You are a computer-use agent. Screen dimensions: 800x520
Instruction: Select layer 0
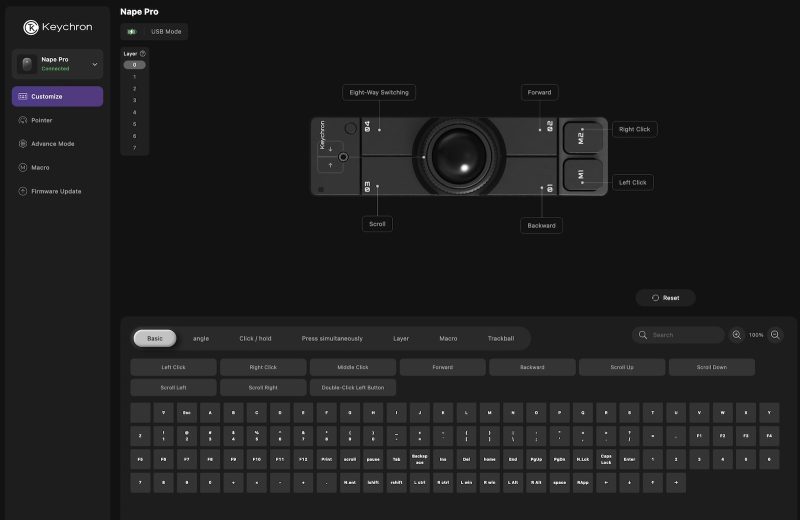(x=135, y=65)
